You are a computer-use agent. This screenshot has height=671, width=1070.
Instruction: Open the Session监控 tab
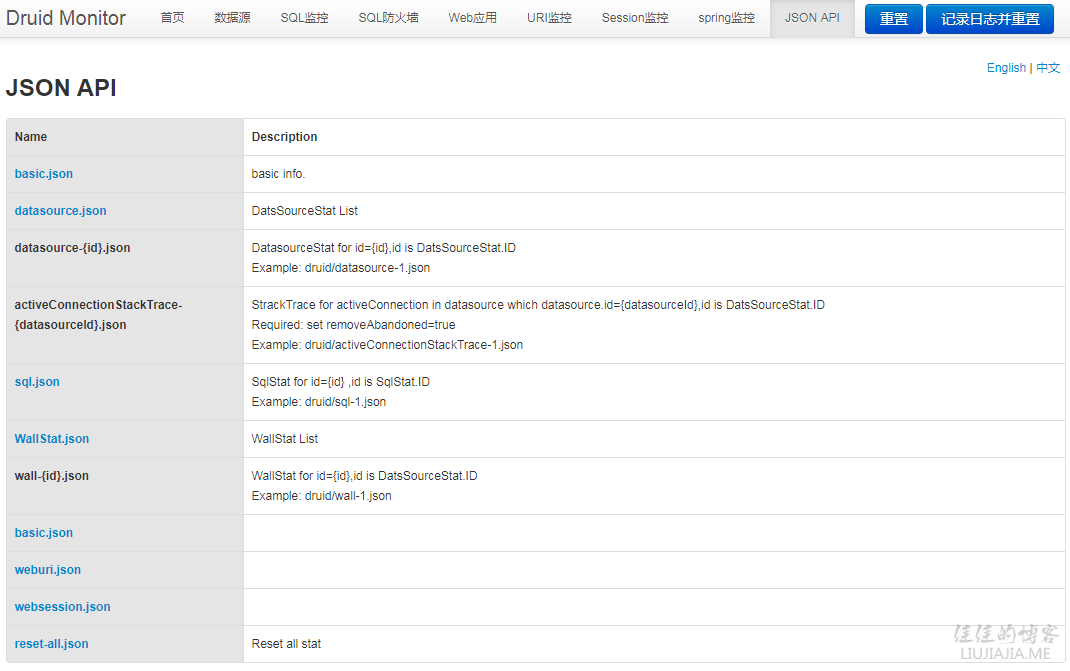[634, 18]
